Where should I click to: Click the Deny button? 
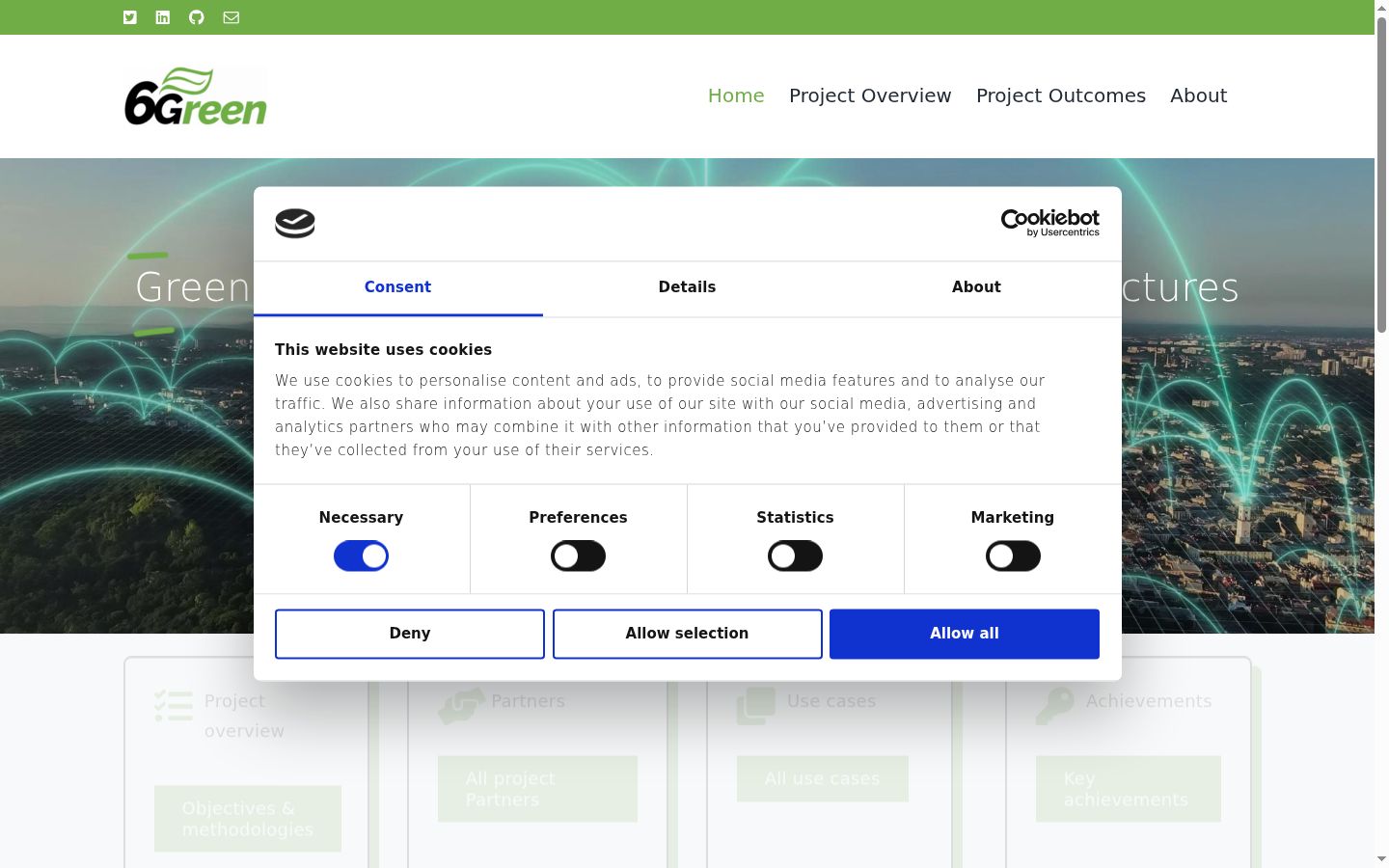(x=410, y=634)
